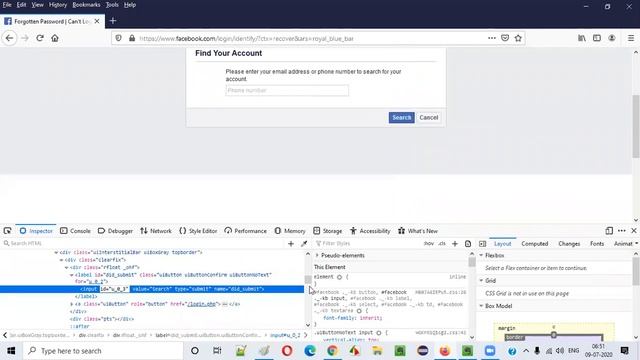The image size is (640, 360).
Task: Collapse the label did_submit node
Action: click(71, 275)
